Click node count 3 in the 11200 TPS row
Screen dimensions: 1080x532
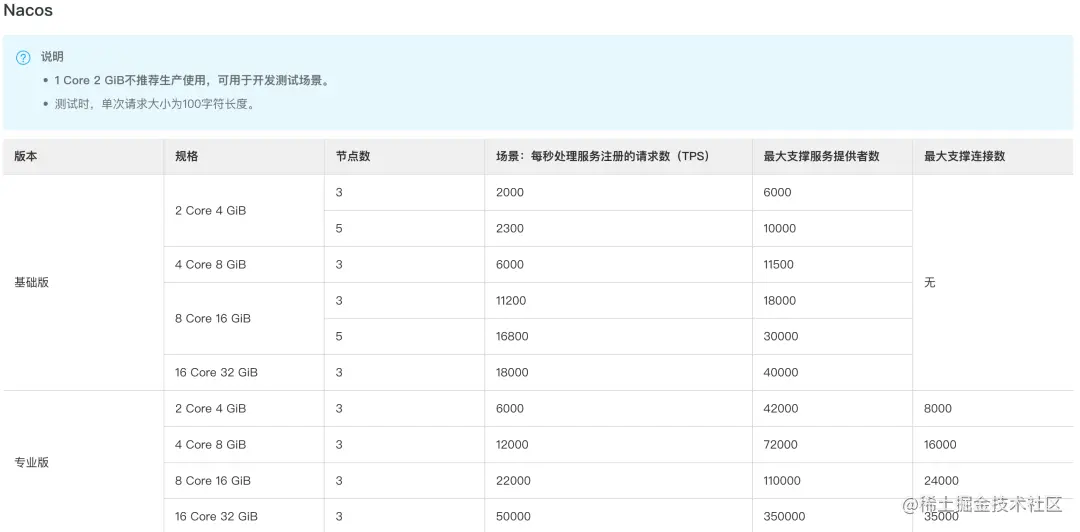click(x=339, y=300)
